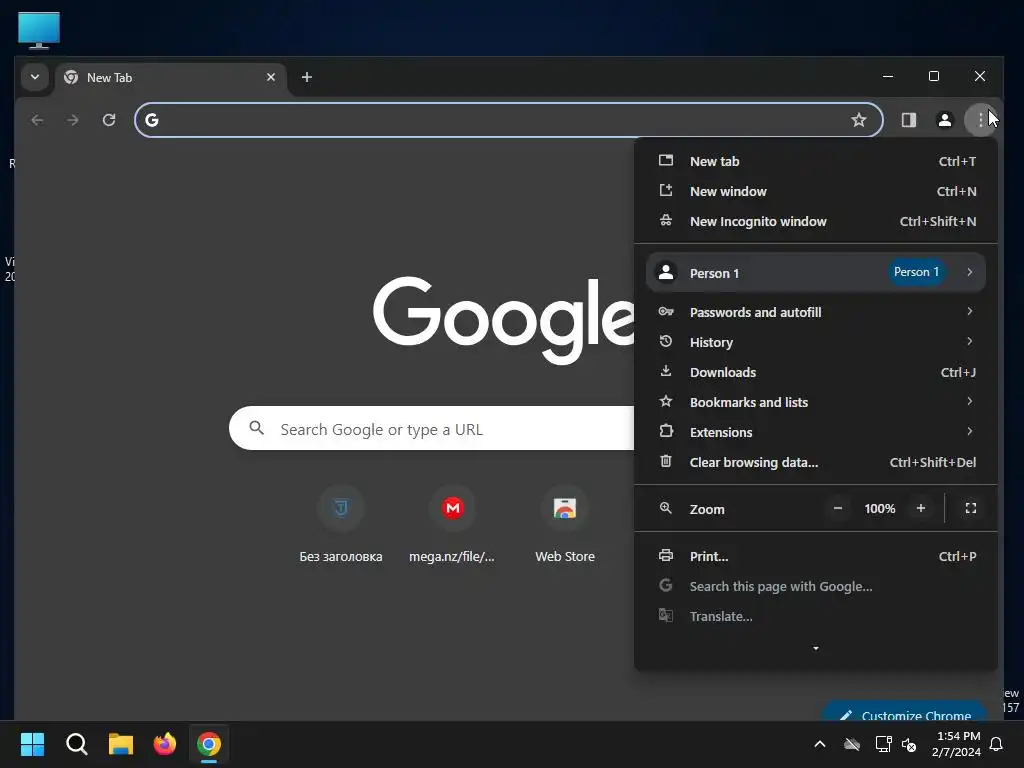Reload the page
Viewport: 1024px width, 768px height.
(x=109, y=120)
